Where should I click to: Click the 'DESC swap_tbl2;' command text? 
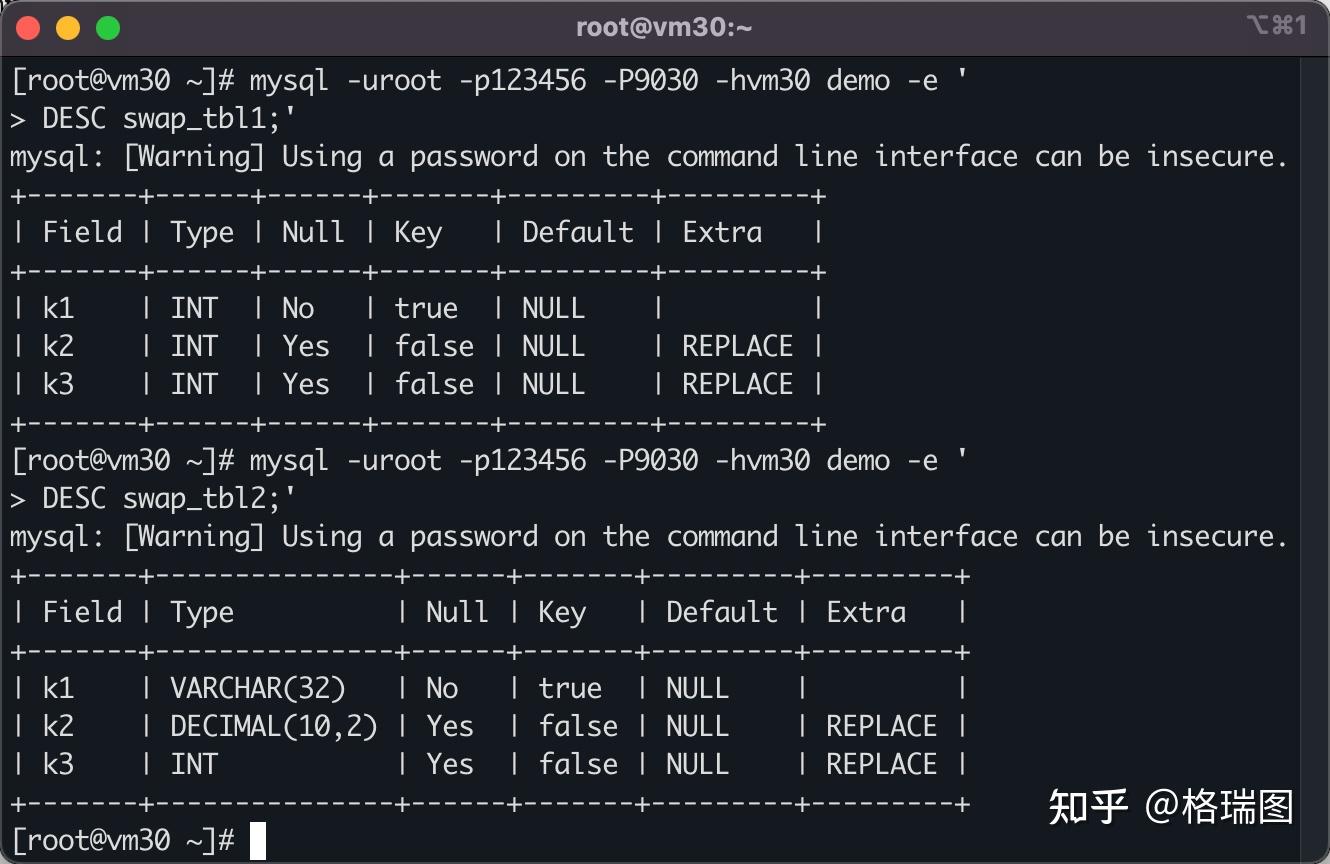coord(169,499)
